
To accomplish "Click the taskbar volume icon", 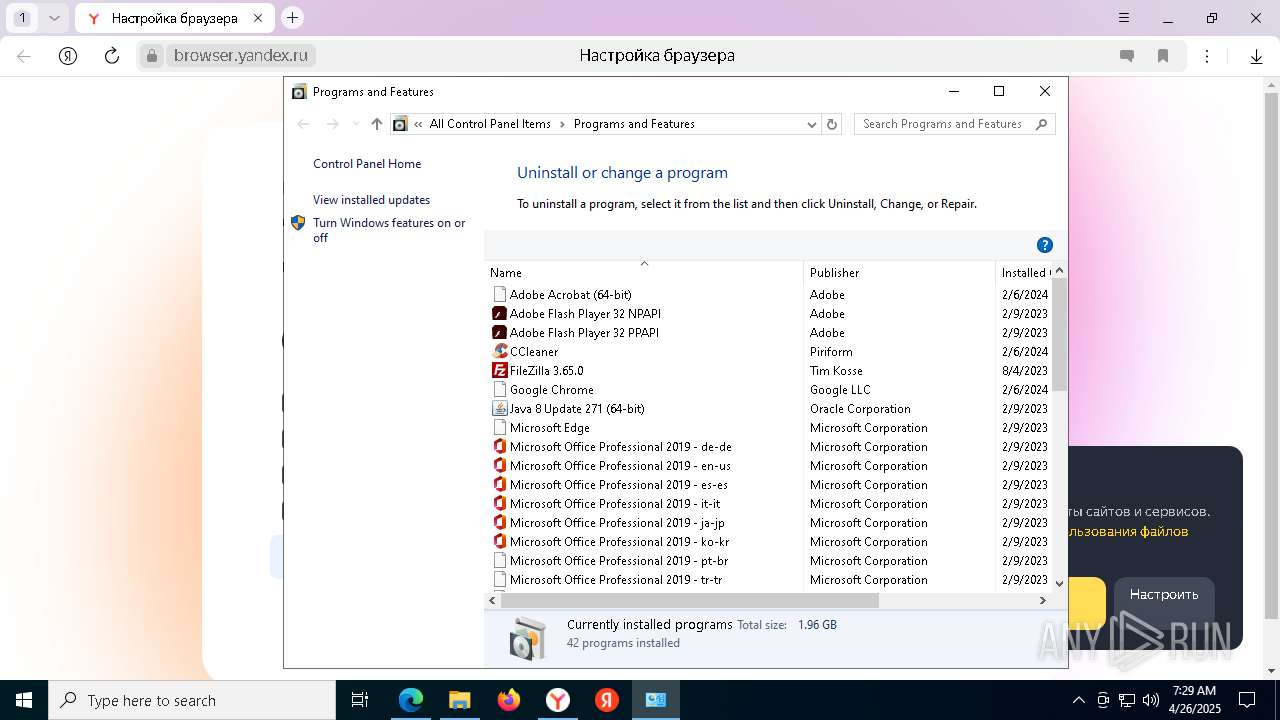I will click(1151, 700).
